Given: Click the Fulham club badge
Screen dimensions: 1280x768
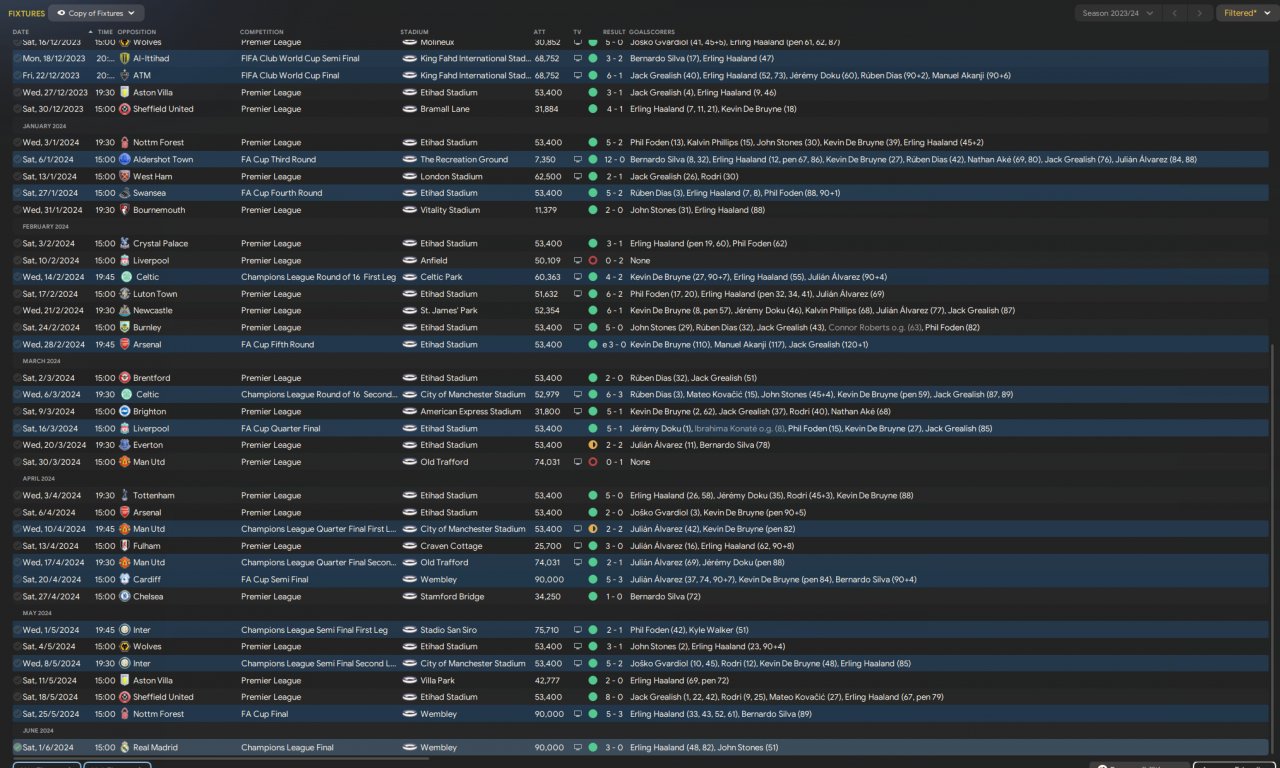Looking at the screenshot, I should click(125, 546).
